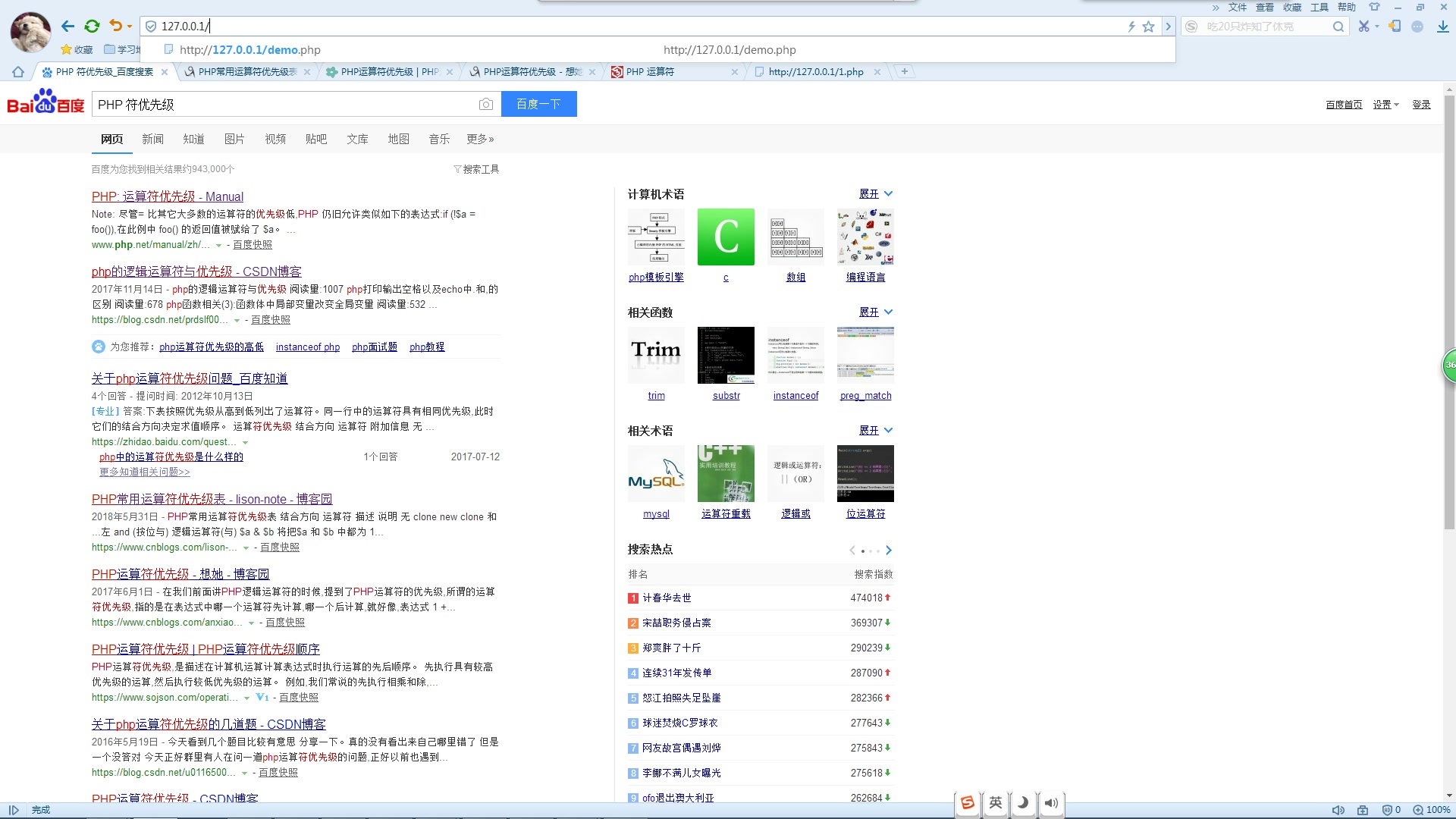
Task: Open the 帮助 menu
Action: pyautogui.click(x=1347, y=8)
